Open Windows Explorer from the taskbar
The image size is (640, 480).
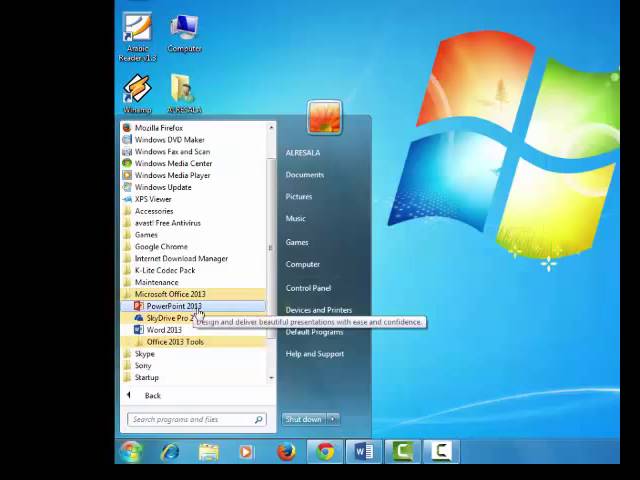pos(209,452)
